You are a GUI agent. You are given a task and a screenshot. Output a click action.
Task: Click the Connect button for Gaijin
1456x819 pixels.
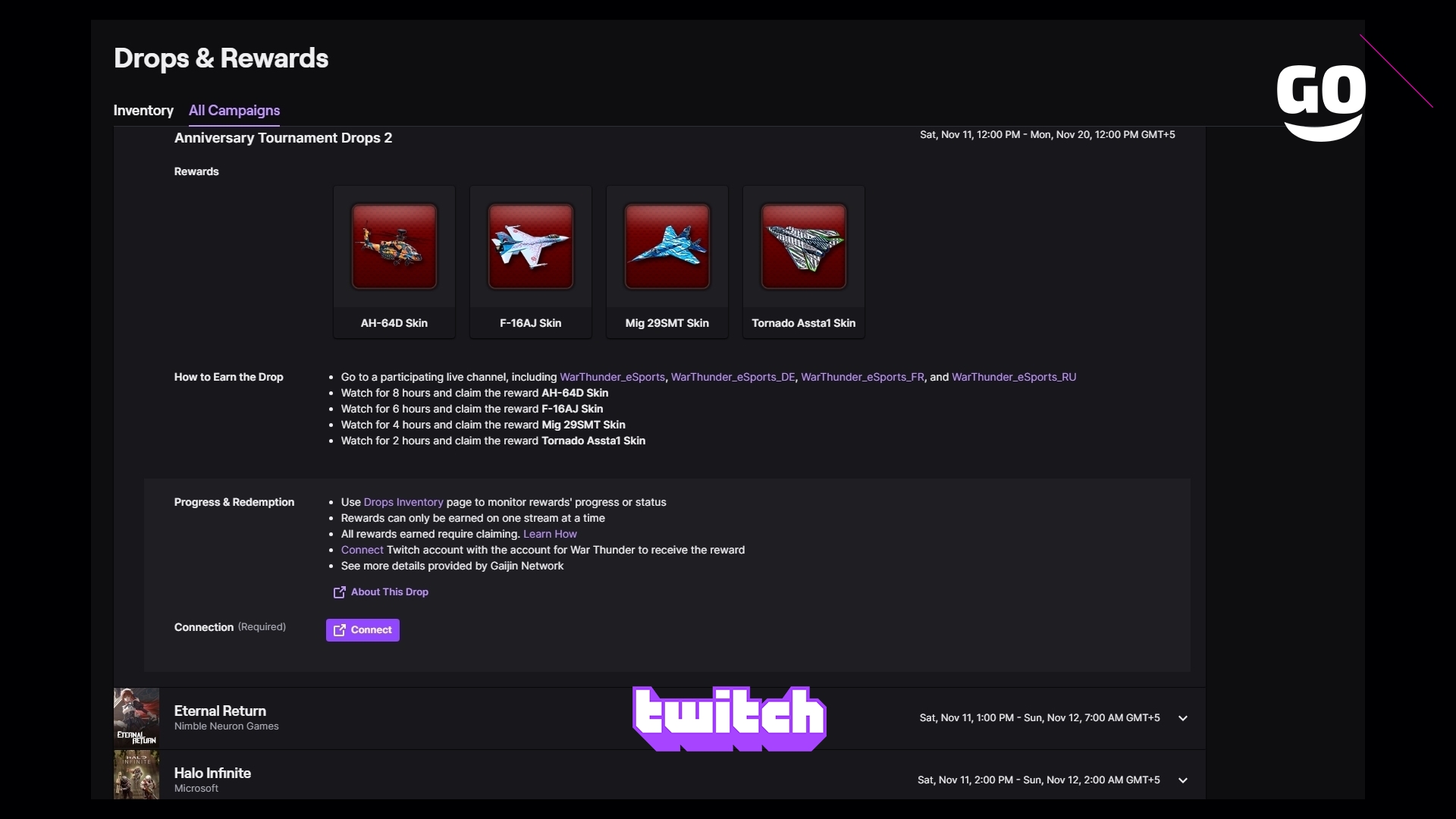[363, 629]
